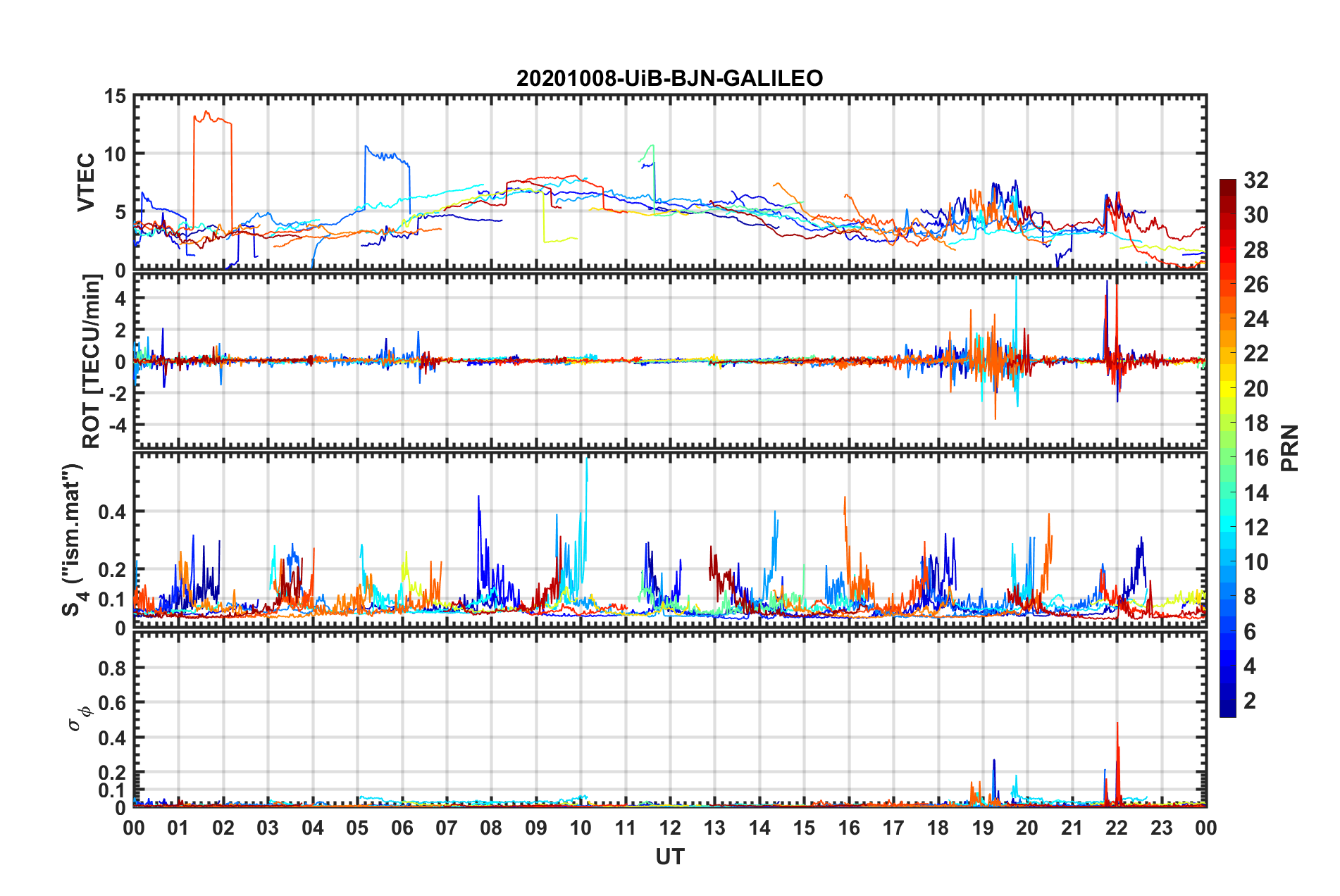Viewport: 1340px width, 896px height.
Task: Click colorbar tick label 30
Action: tap(1255, 215)
